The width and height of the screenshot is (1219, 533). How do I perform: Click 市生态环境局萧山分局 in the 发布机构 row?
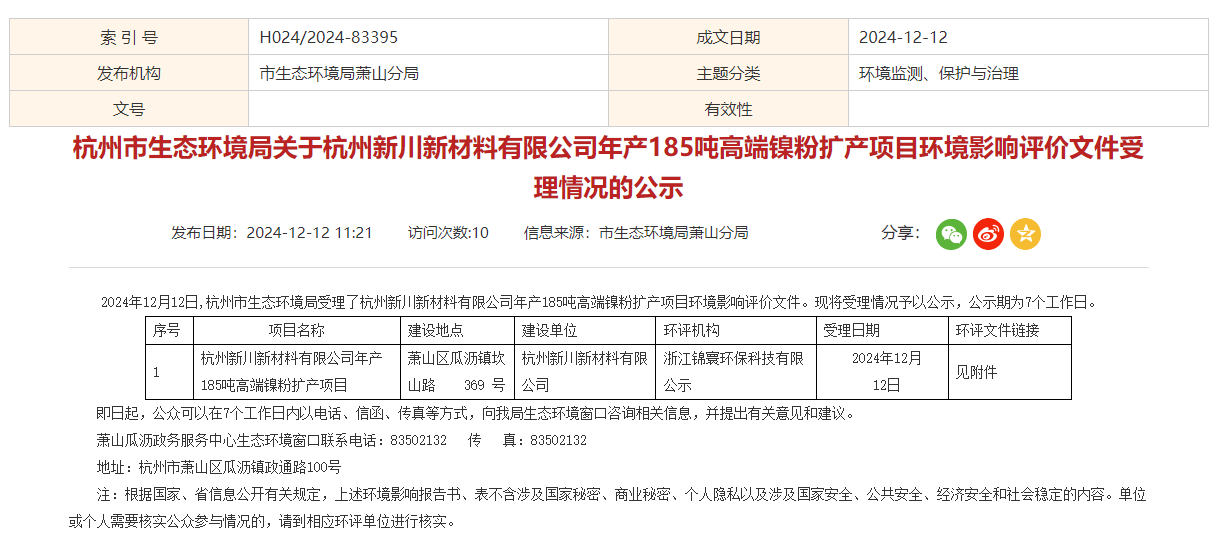pyautogui.click(x=338, y=73)
